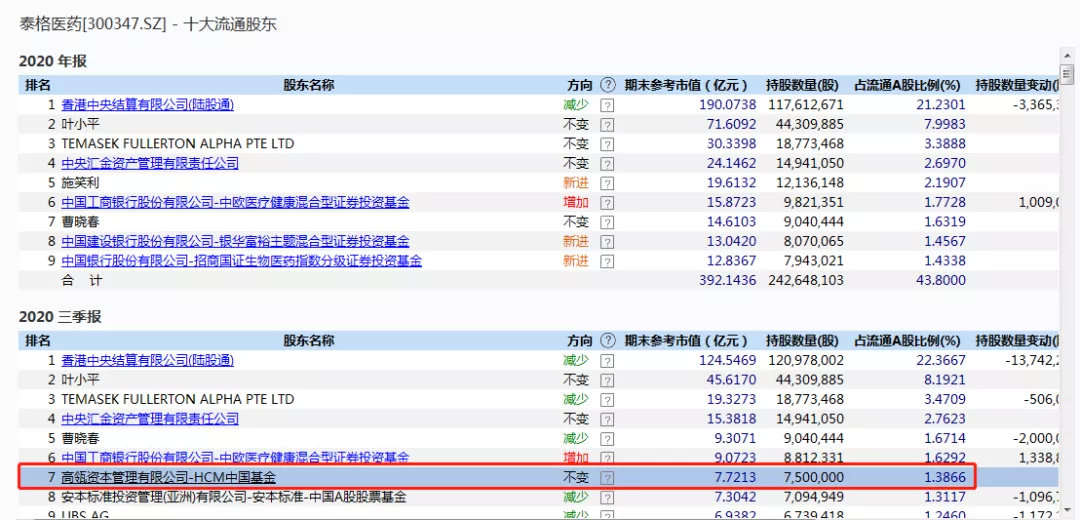
Task: Click help icon in 2020年报 中欧医疗健康 row
Action: [607, 202]
